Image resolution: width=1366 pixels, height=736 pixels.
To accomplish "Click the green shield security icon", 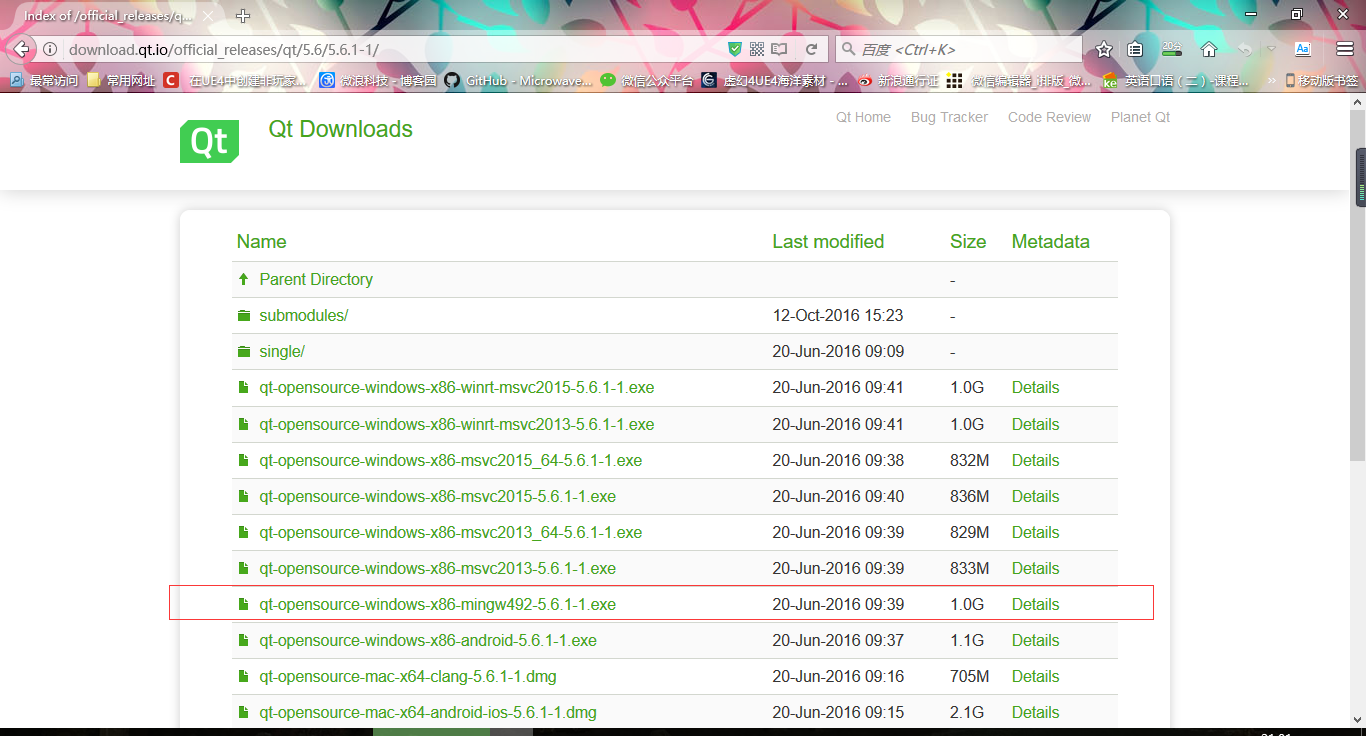I will click(x=735, y=49).
